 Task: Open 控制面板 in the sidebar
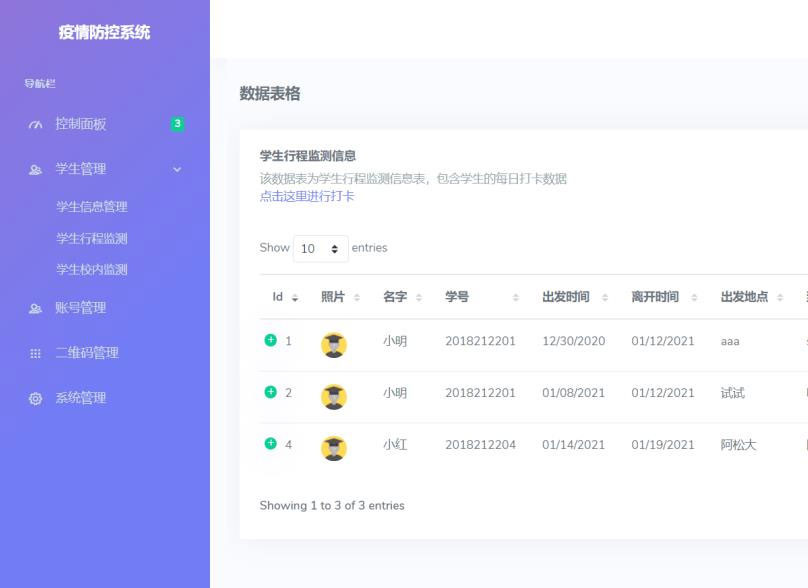(x=81, y=124)
